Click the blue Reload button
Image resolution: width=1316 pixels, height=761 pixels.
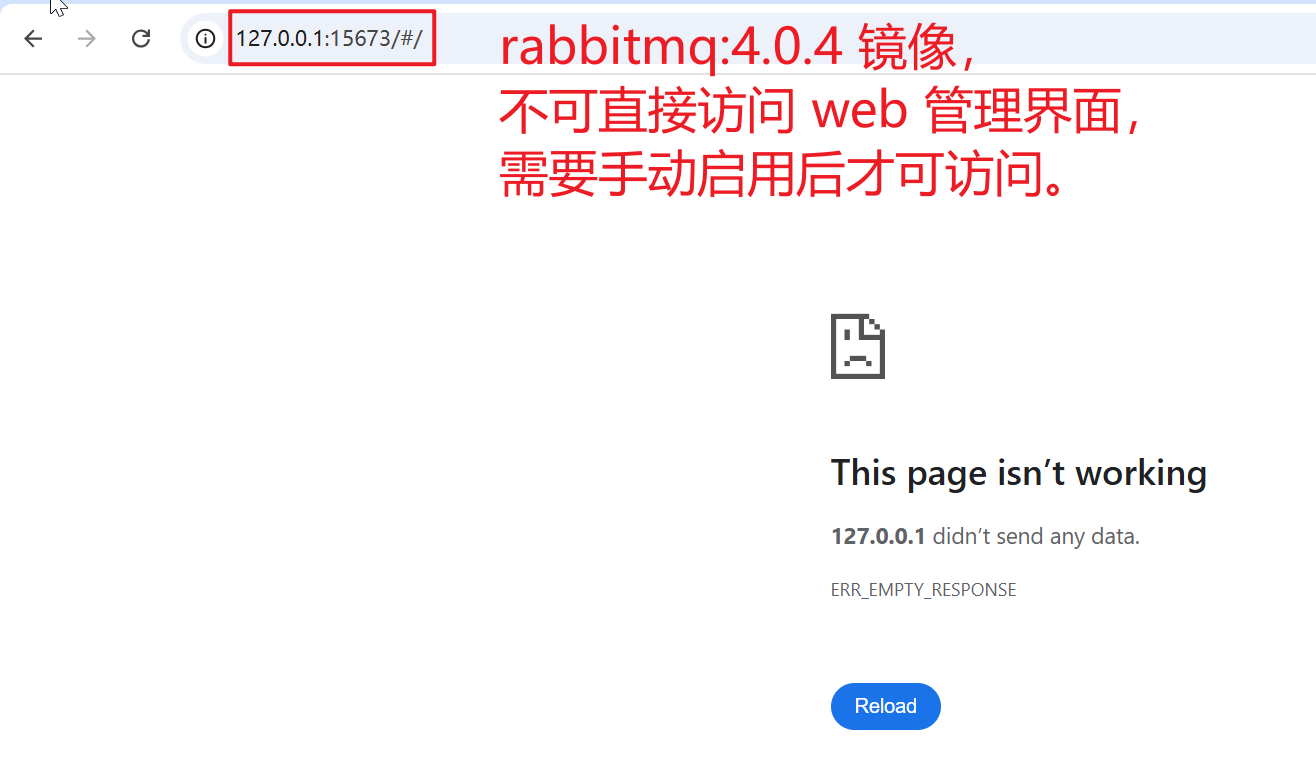tap(885, 706)
